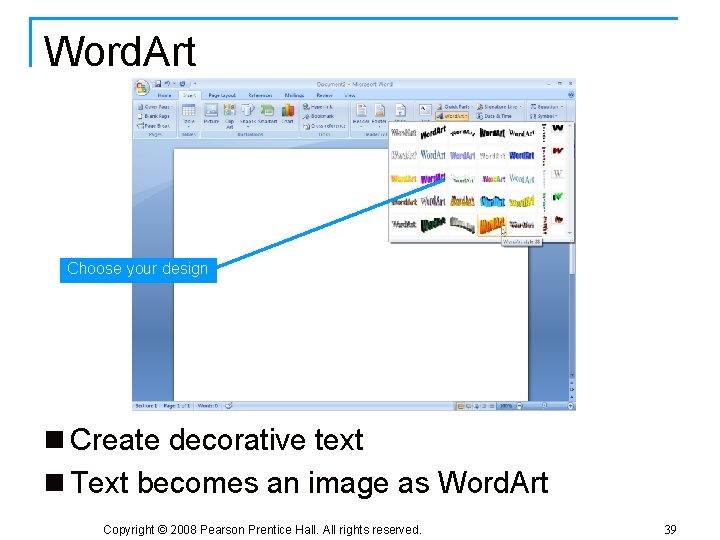This screenshot has width=720, height=540.
Task: Open the Customize Quick Access Toolbar arrow
Action: tap(195, 84)
